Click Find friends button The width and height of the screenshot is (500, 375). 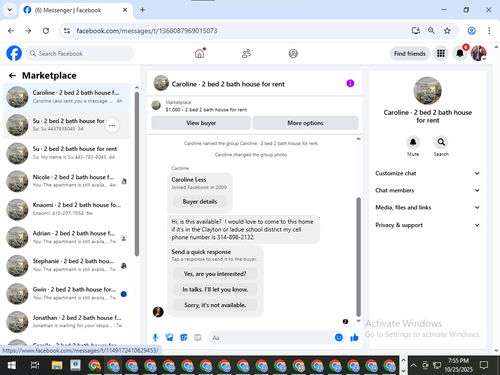410,53
